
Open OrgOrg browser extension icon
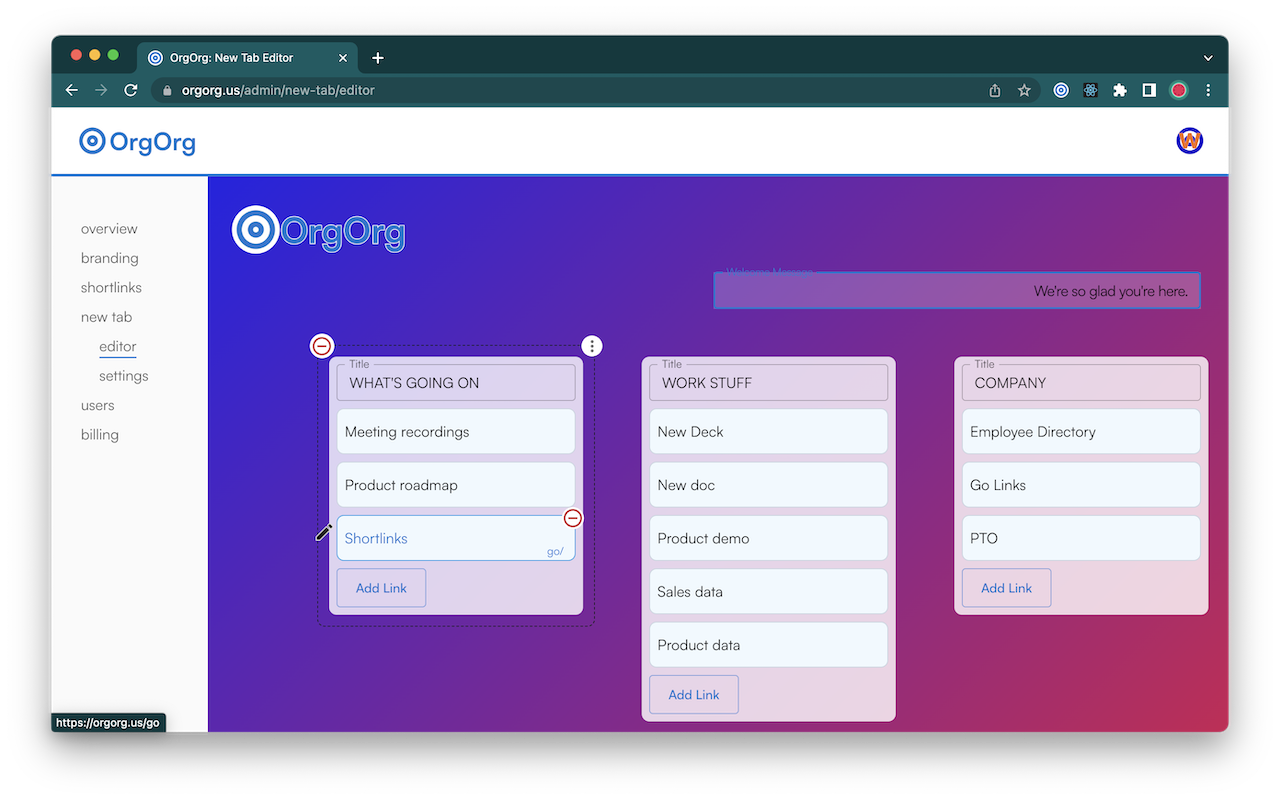click(1061, 90)
